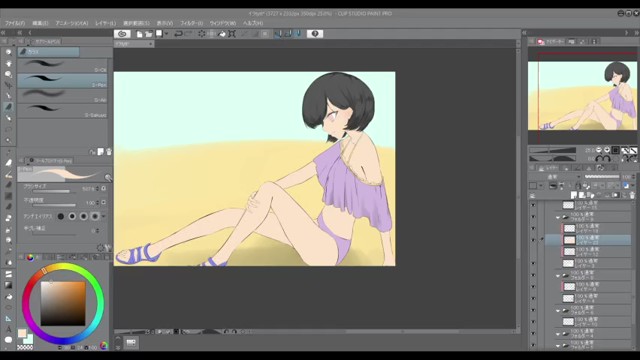This screenshot has width=640, height=360.
Task: Click the open file folder icon
Action: [x=149, y=34]
